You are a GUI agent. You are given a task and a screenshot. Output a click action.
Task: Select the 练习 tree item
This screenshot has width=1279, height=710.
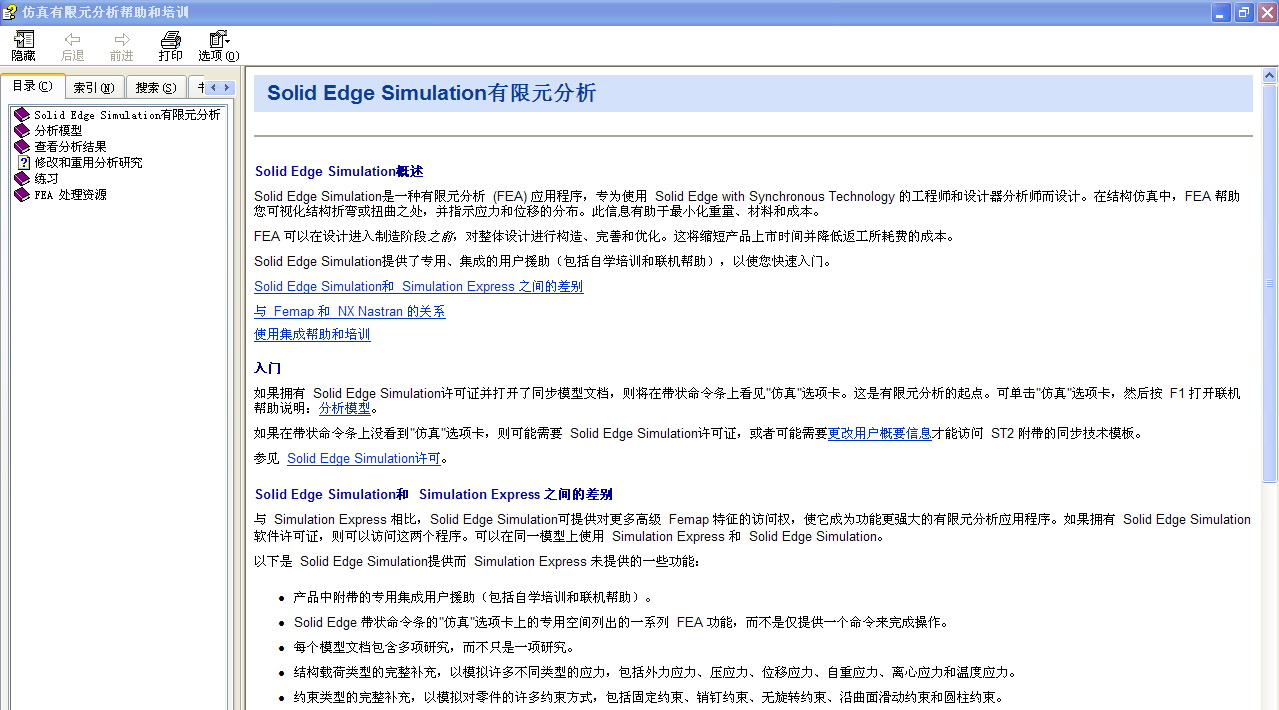pos(46,179)
